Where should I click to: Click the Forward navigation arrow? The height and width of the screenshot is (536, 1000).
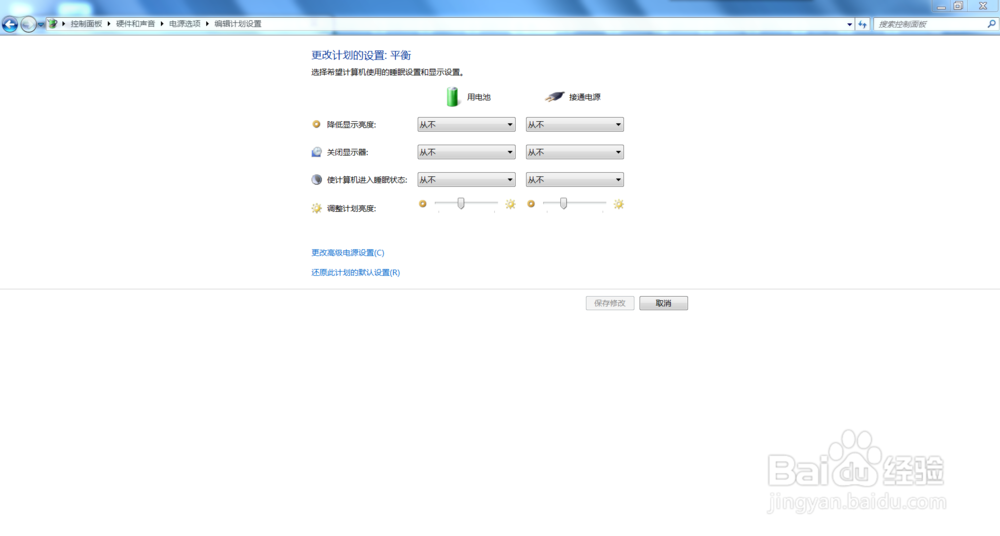pyautogui.click(x=28, y=24)
